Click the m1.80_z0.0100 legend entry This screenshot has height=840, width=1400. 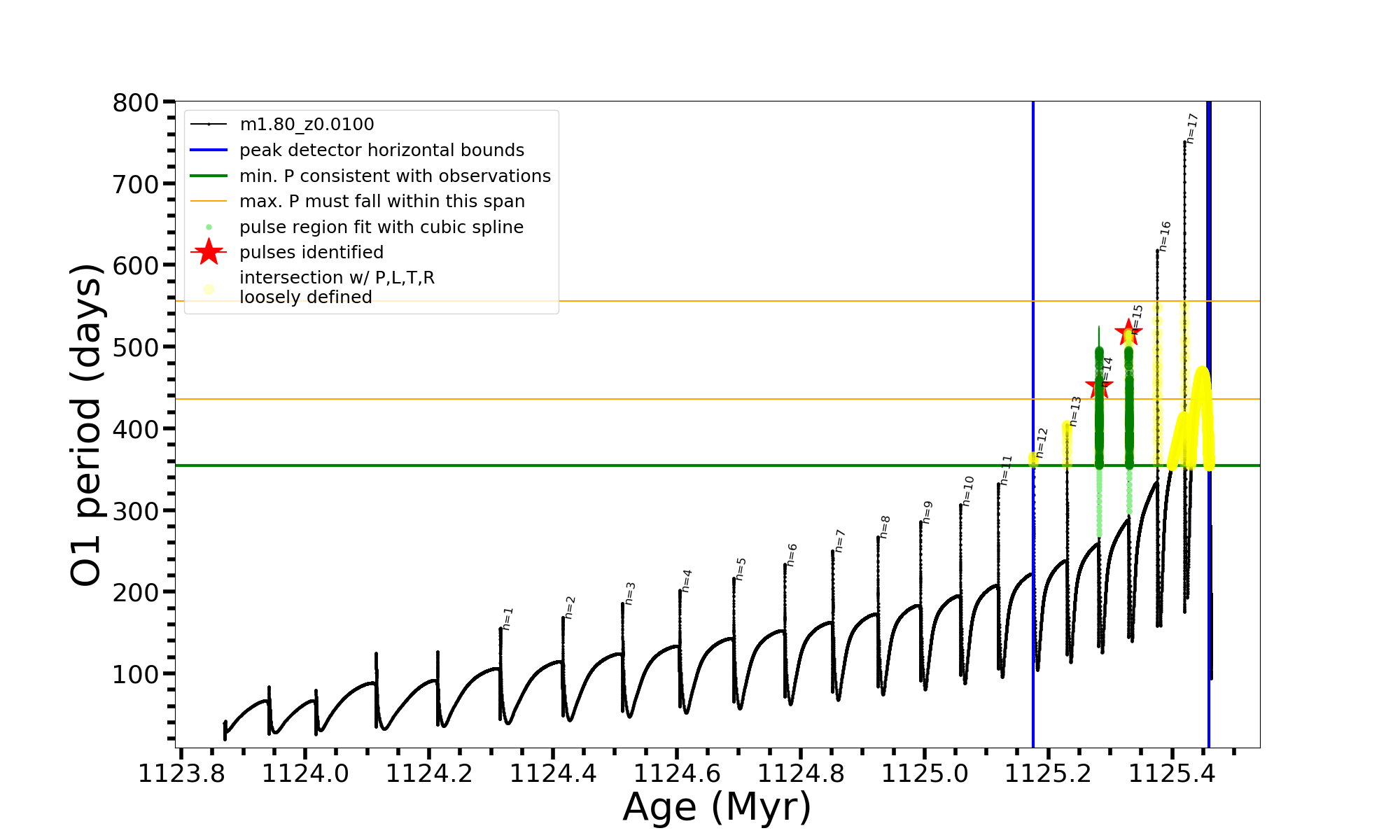(307, 125)
